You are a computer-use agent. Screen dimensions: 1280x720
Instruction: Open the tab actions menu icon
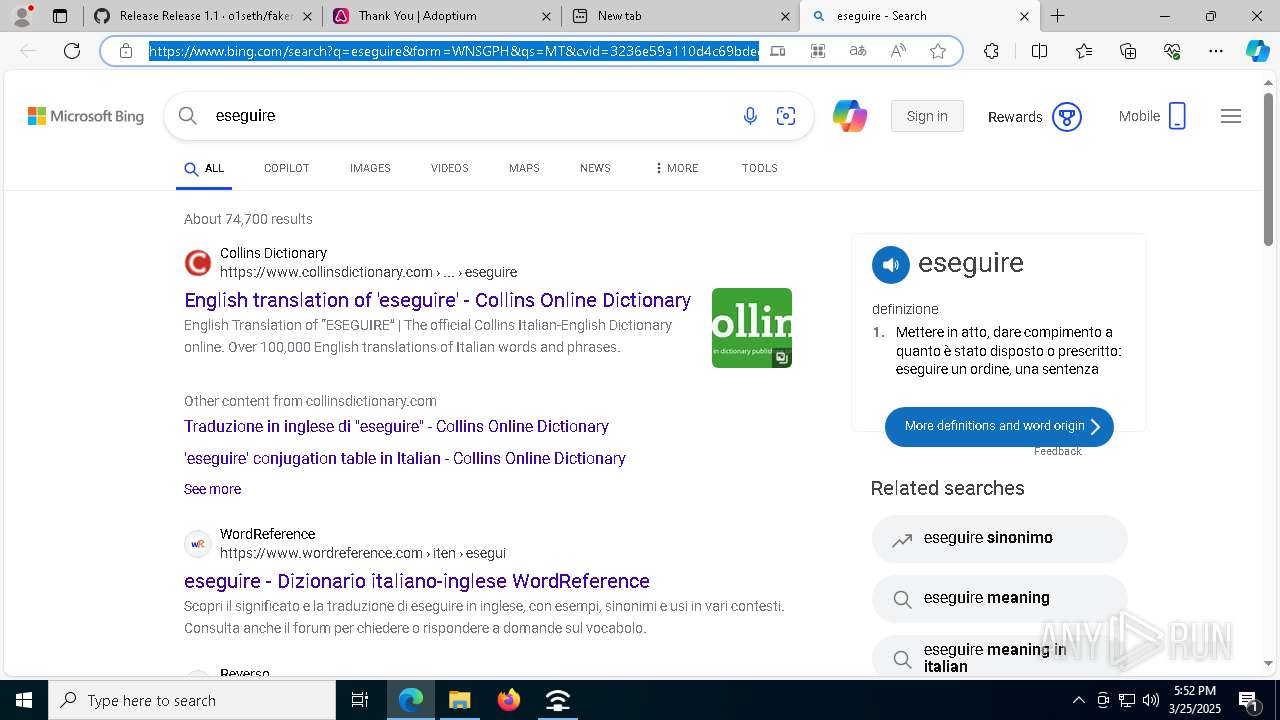[x=60, y=16]
